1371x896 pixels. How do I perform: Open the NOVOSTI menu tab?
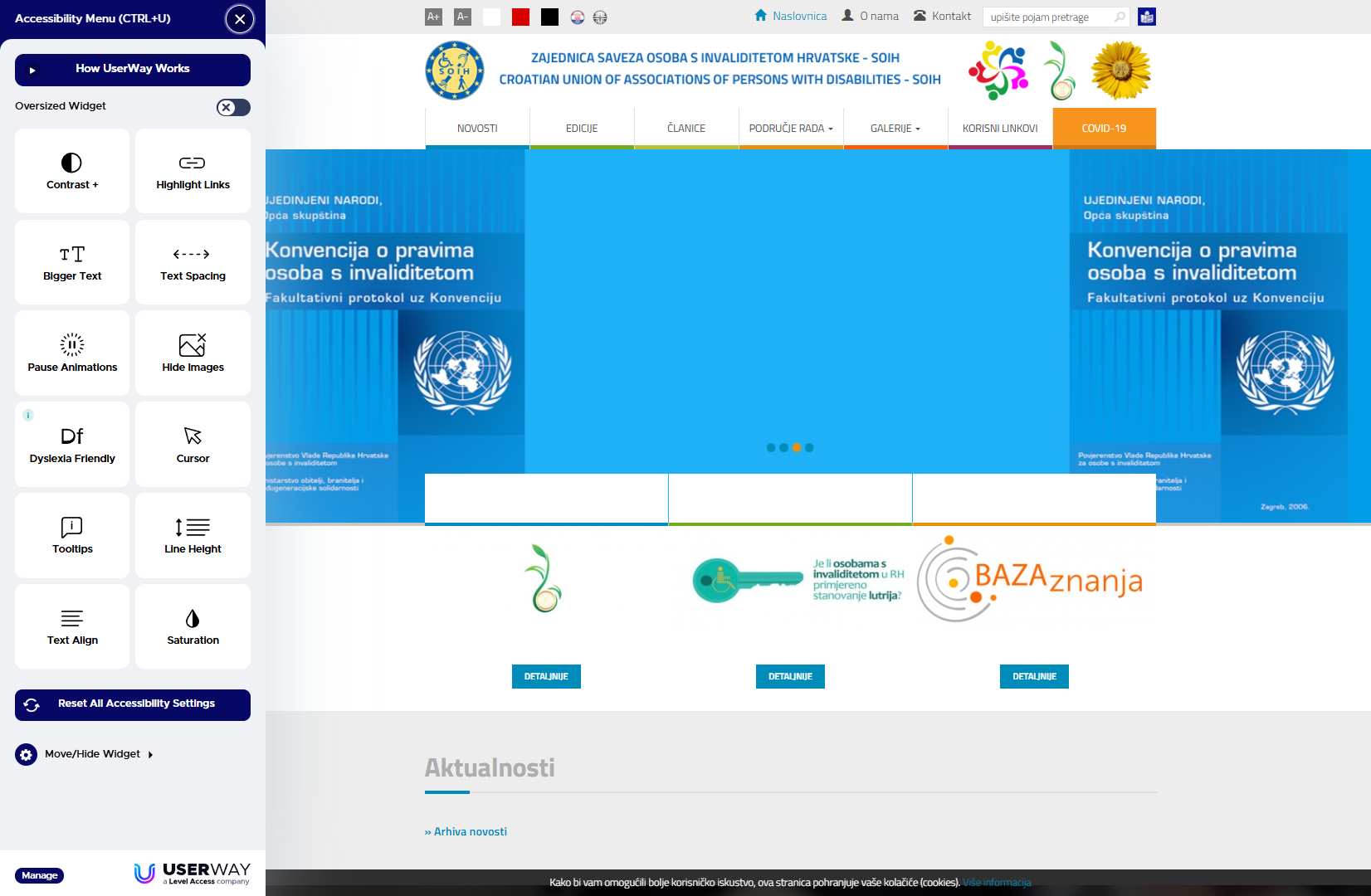[477, 129]
